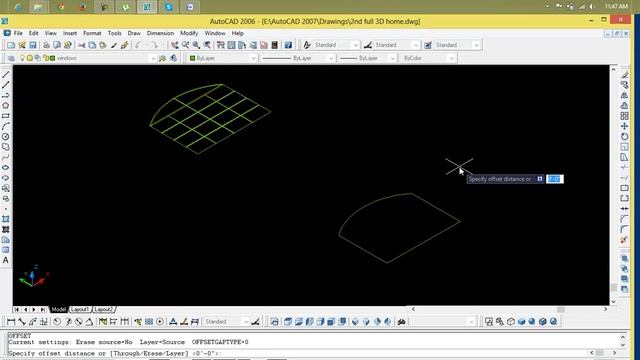
Task: Click the Mirror tool in Modify toolbar
Action: click(x=624, y=95)
